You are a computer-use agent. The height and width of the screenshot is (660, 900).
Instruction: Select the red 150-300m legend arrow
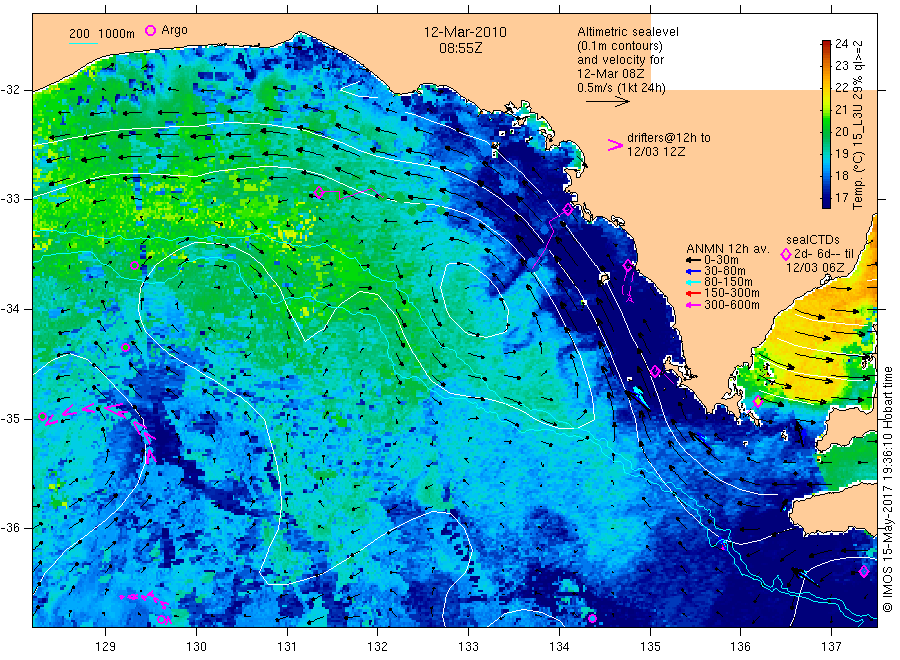[x=693, y=293]
